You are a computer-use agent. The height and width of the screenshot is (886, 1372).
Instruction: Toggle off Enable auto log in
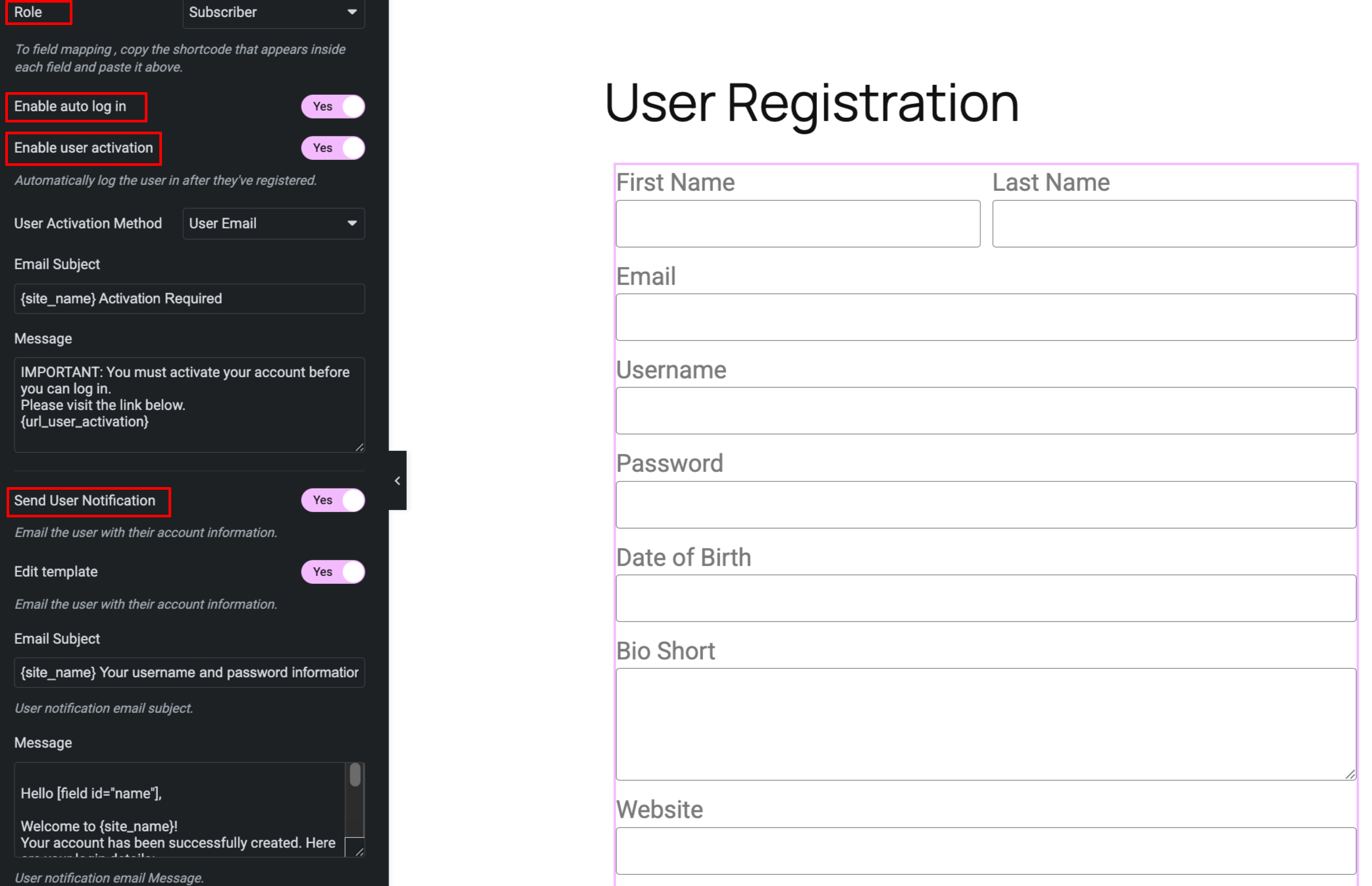pyautogui.click(x=333, y=106)
